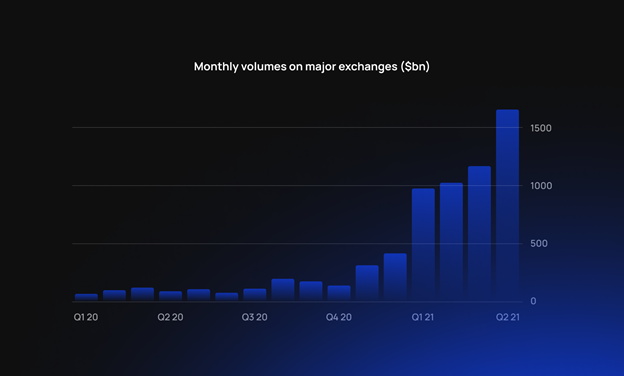Click the Q3 20 axis label
This screenshot has width=624, height=376.
click(255, 317)
